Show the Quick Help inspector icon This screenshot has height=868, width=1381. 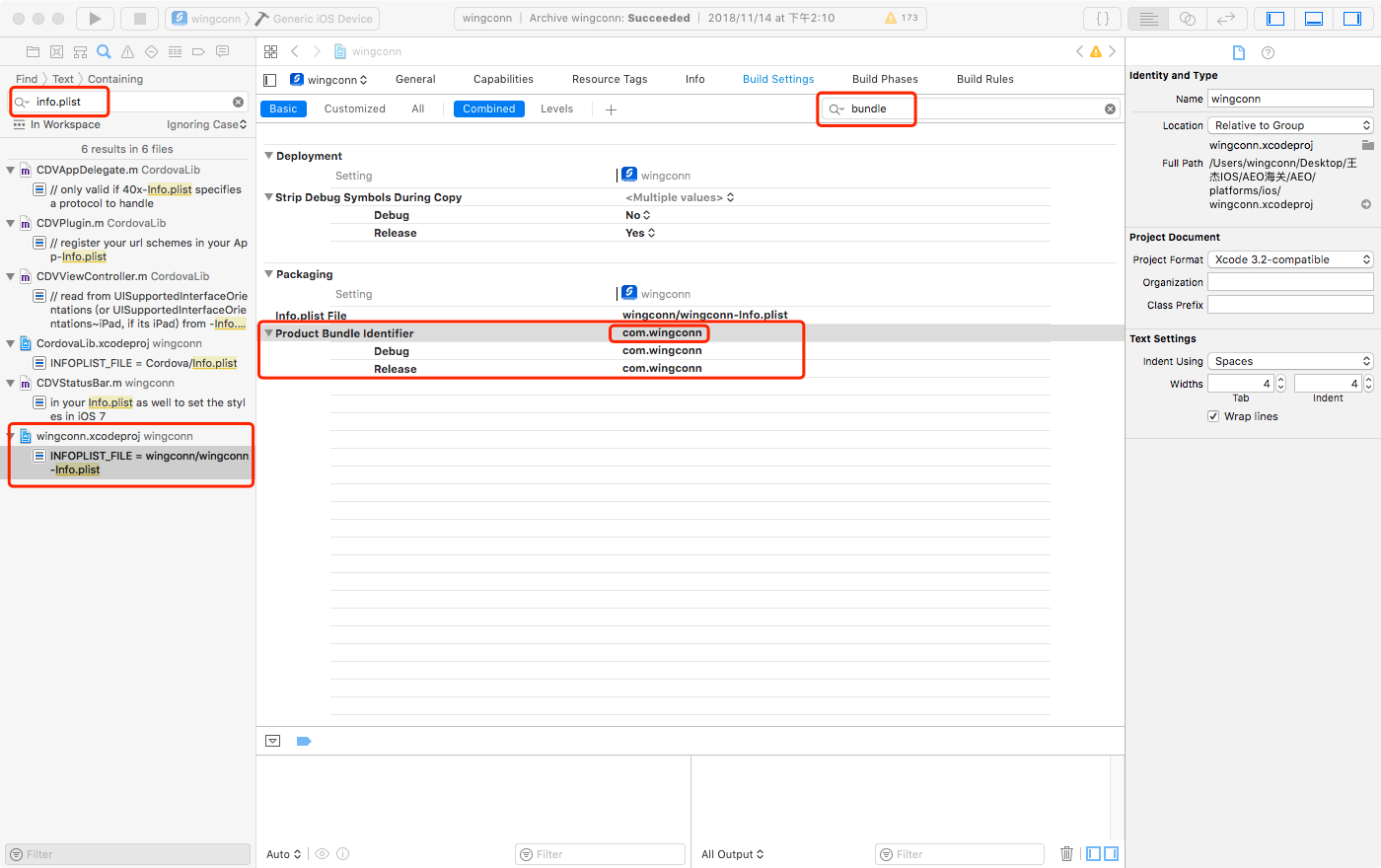click(1269, 52)
